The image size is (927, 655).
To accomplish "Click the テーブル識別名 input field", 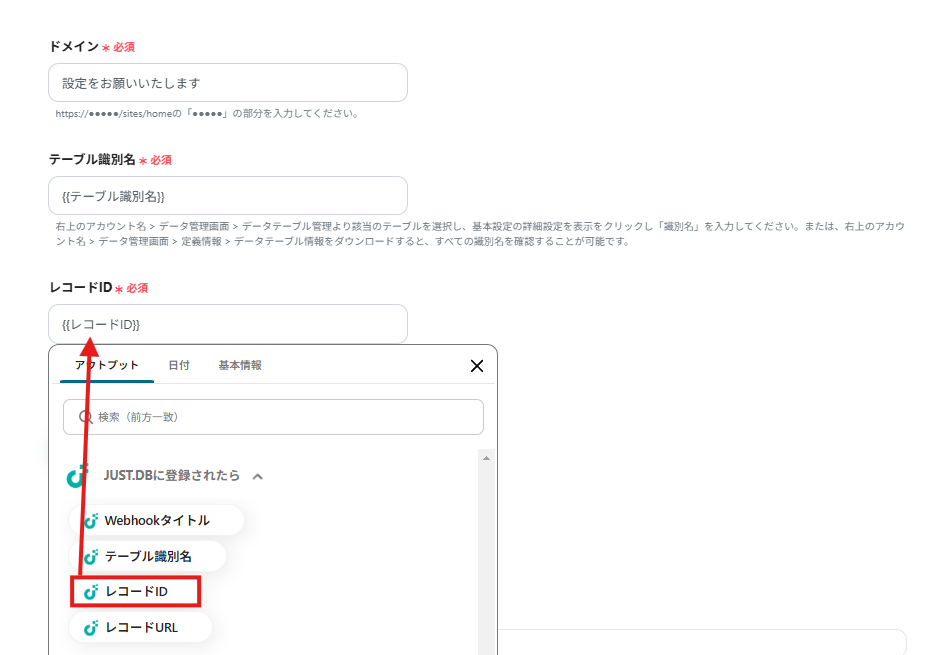I will 228,195.
